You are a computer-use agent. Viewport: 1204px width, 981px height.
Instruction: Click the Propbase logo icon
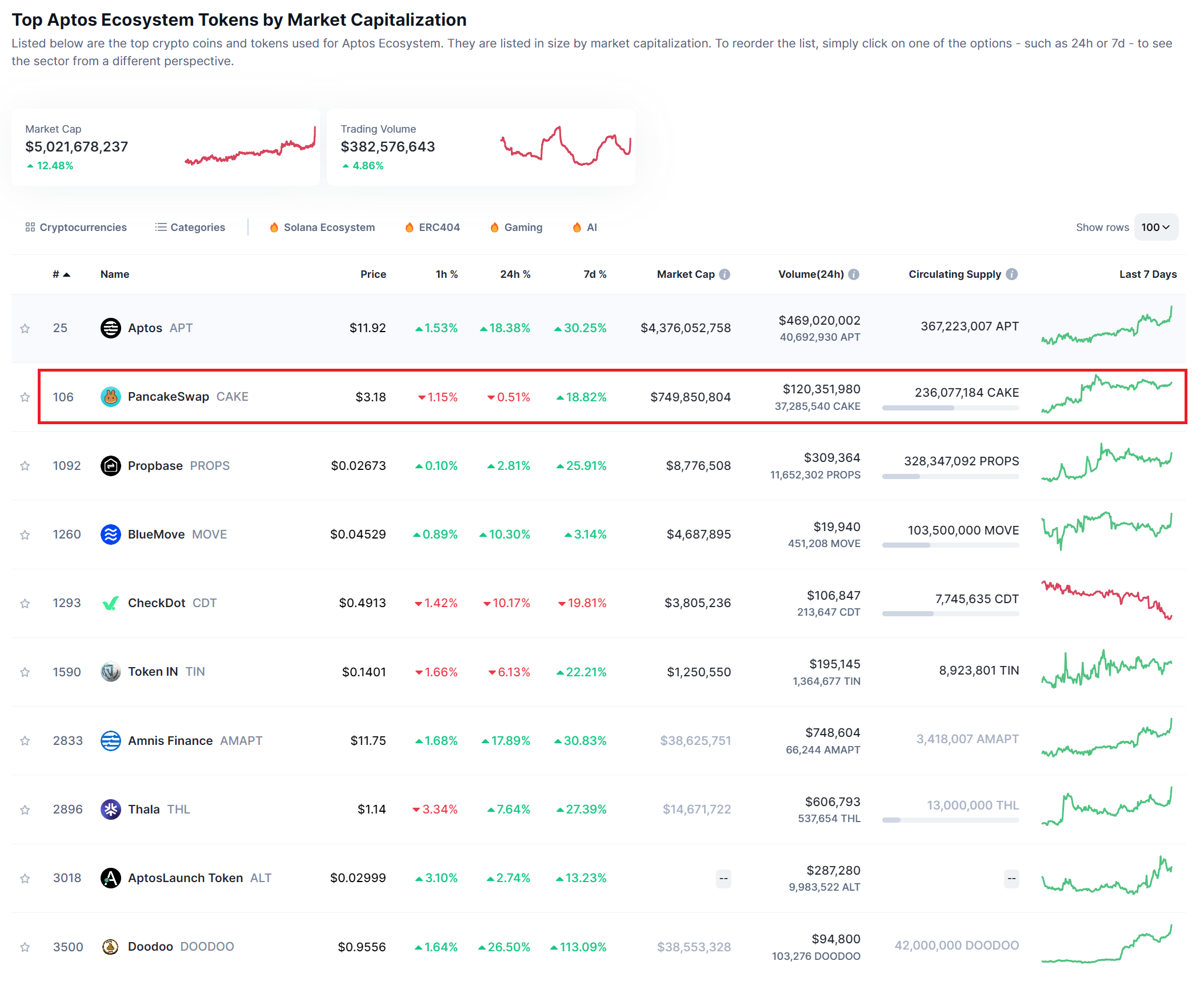click(110, 466)
